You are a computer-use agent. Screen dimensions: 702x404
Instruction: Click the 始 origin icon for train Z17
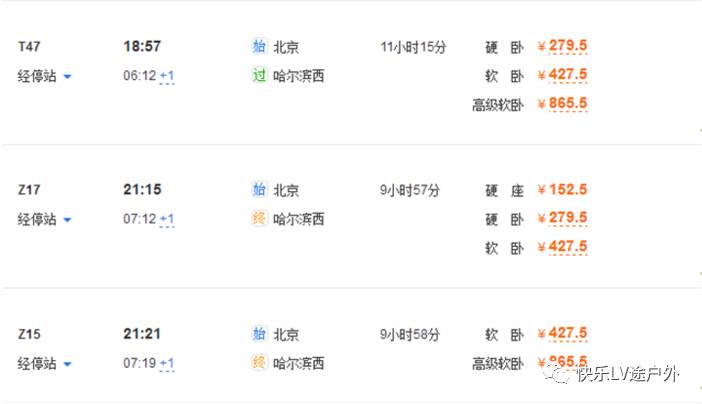pos(259,189)
